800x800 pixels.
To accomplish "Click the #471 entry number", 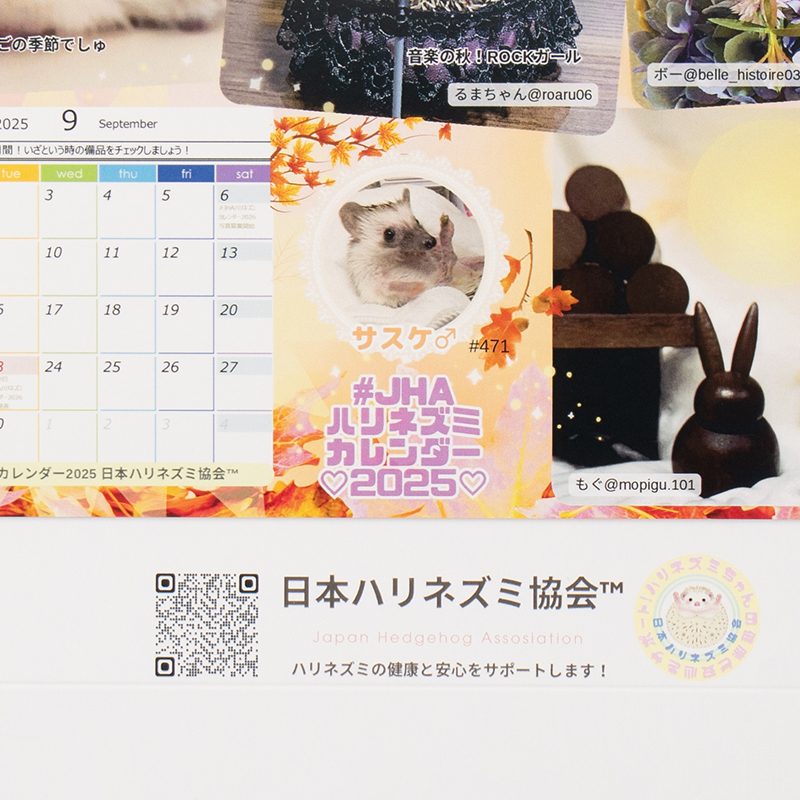I will tap(489, 346).
